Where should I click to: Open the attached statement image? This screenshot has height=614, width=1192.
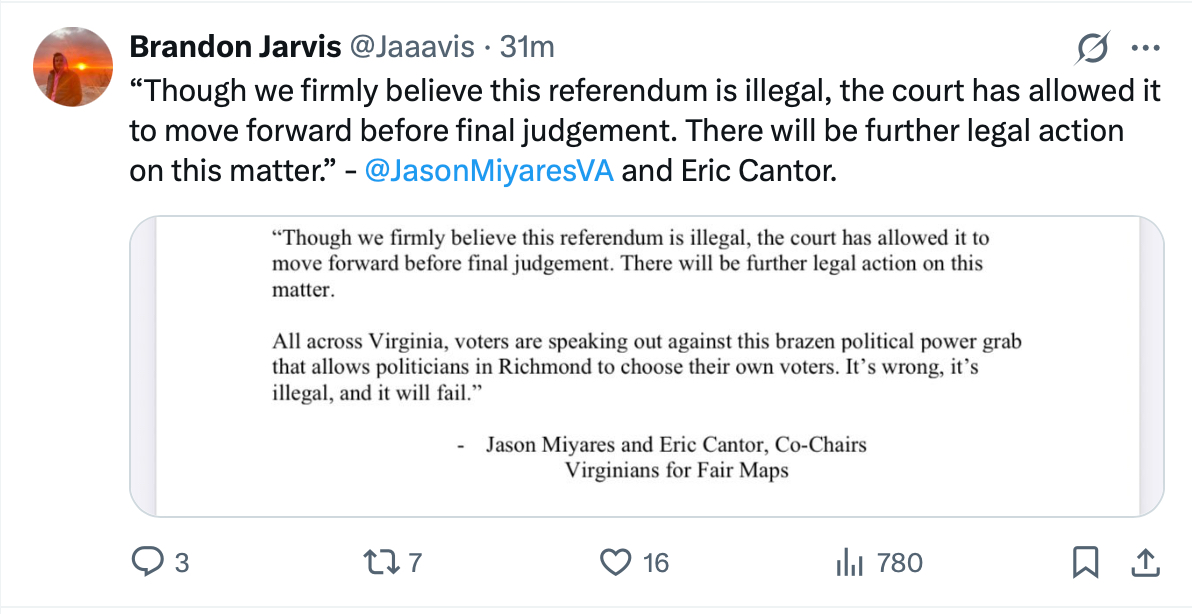(647, 366)
